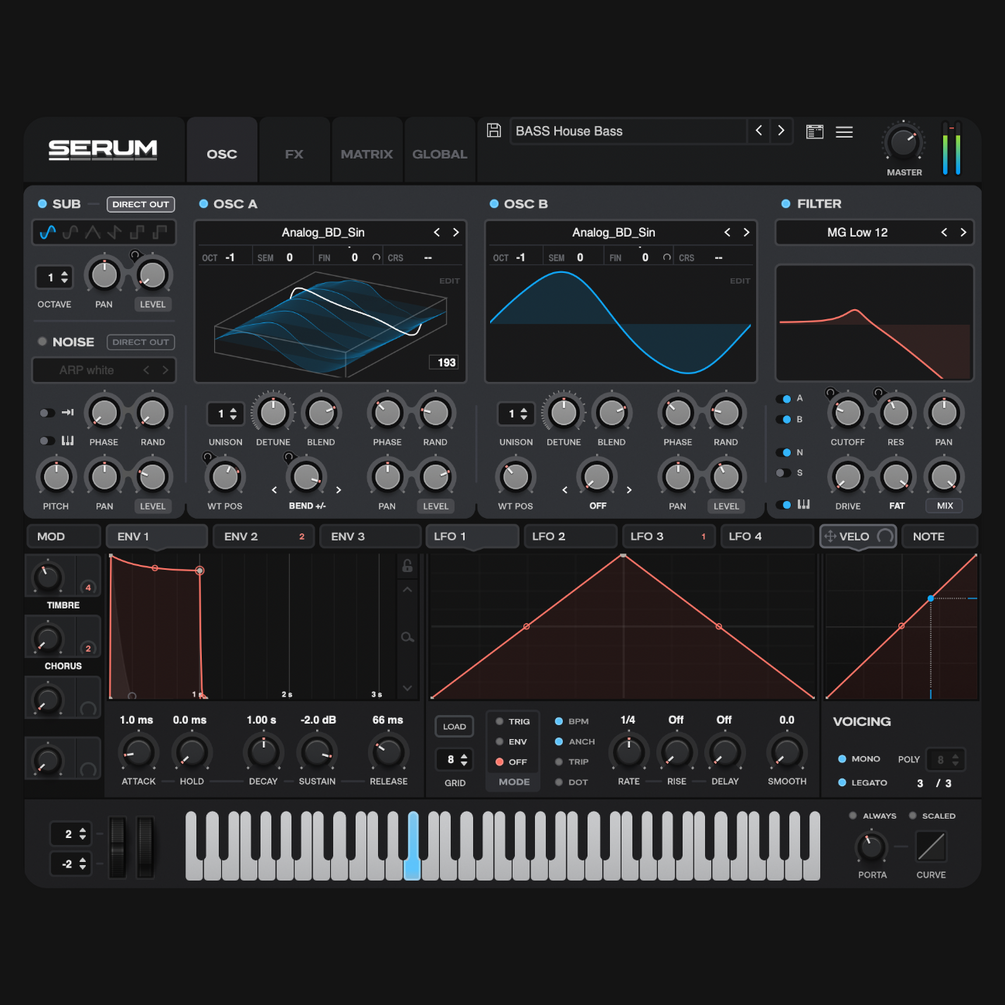Click the envelope lock icon
The height and width of the screenshot is (1005, 1005).
407,565
